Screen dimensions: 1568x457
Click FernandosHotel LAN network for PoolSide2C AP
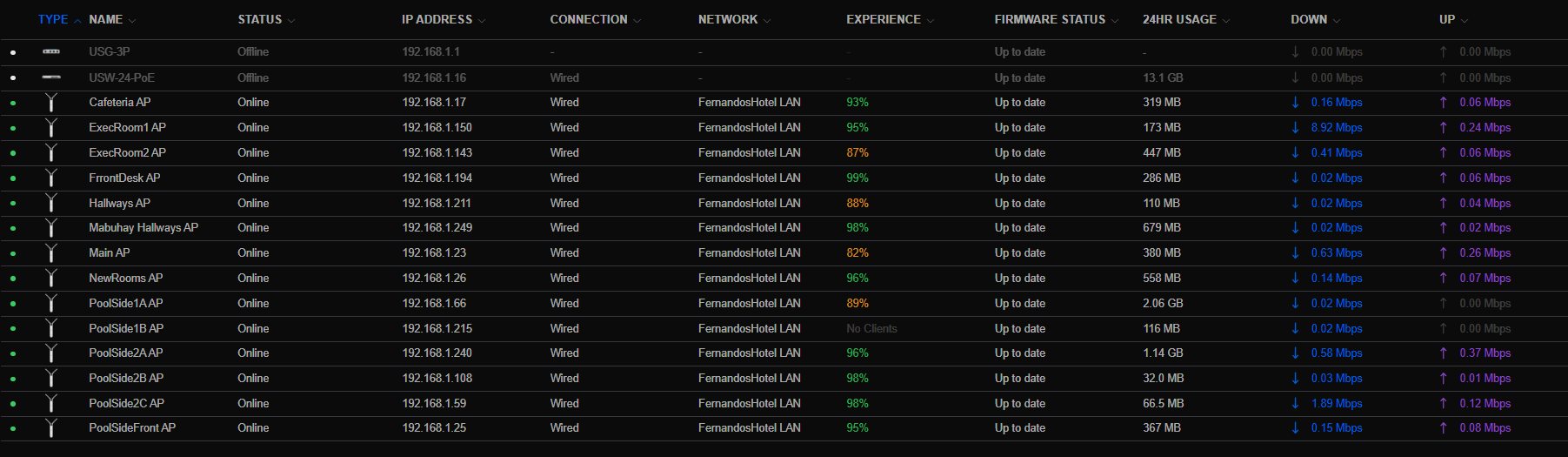click(750, 404)
